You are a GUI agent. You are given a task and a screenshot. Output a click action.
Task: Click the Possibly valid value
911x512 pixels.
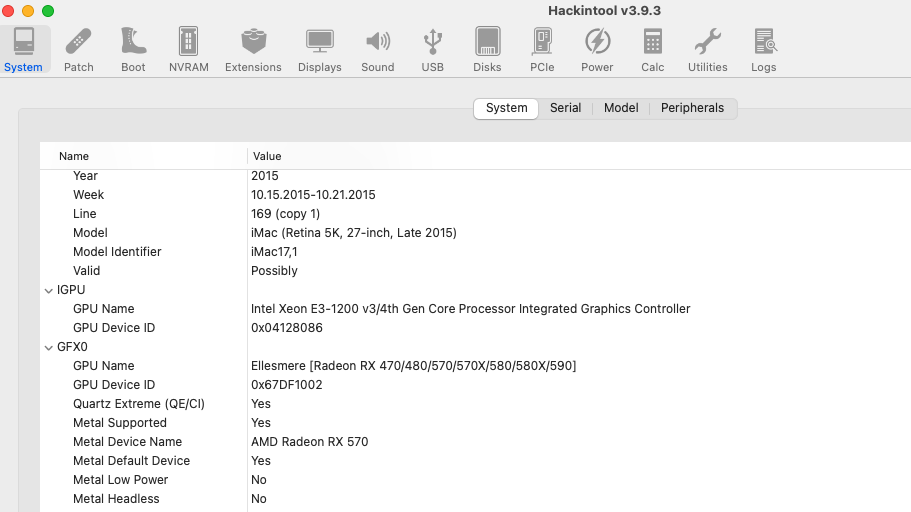[x=274, y=271]
